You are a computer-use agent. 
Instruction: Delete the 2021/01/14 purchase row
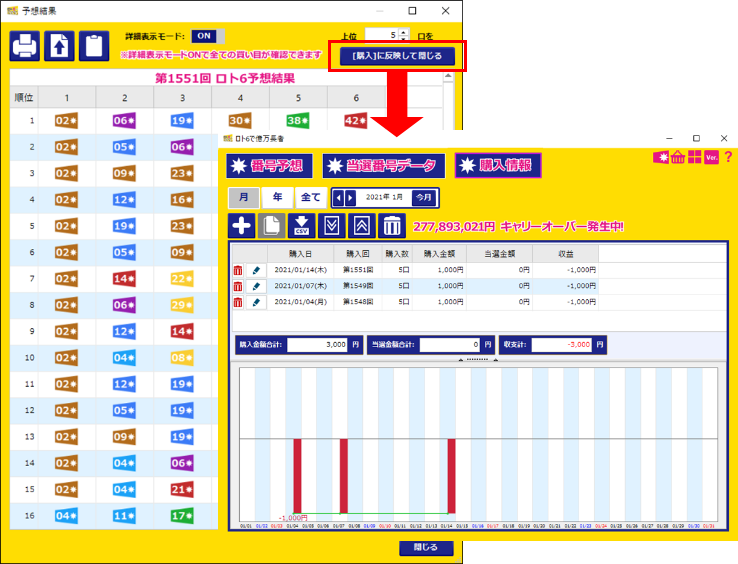(238, 271)
